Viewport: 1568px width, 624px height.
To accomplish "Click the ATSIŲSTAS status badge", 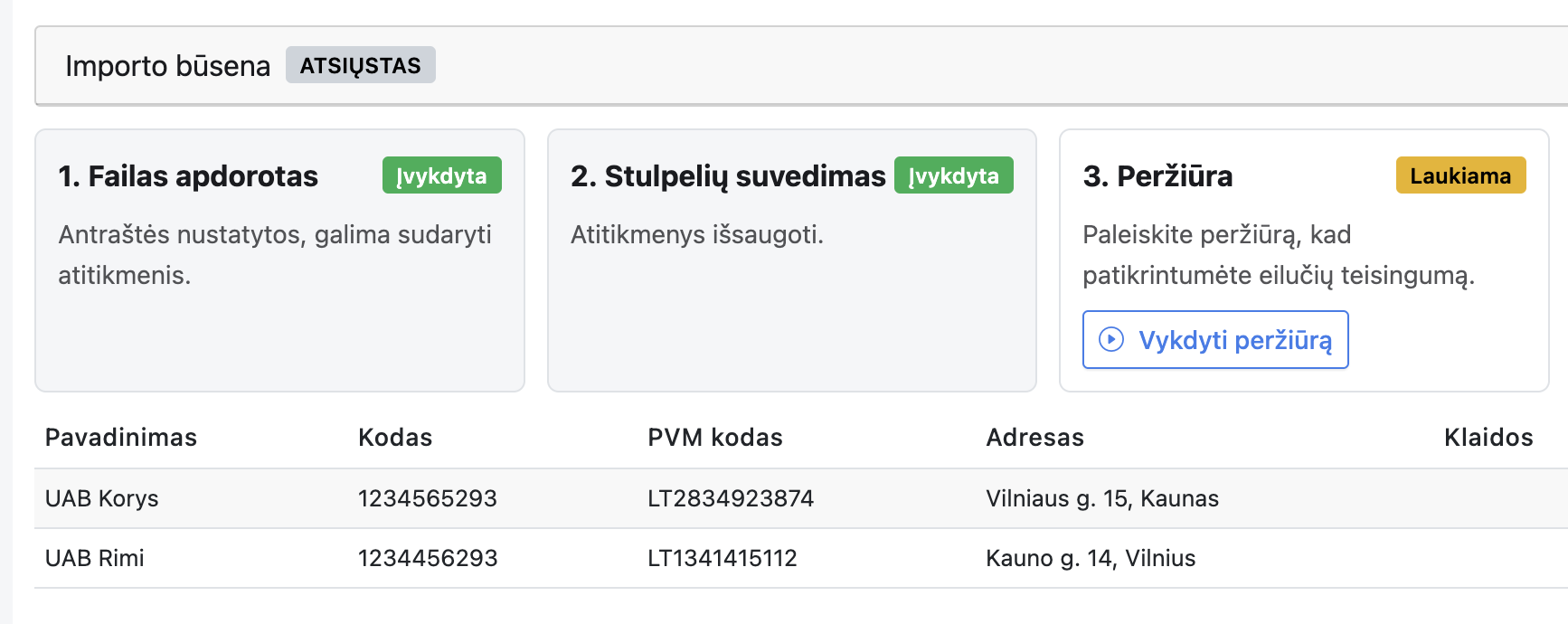I will (360, 65).
